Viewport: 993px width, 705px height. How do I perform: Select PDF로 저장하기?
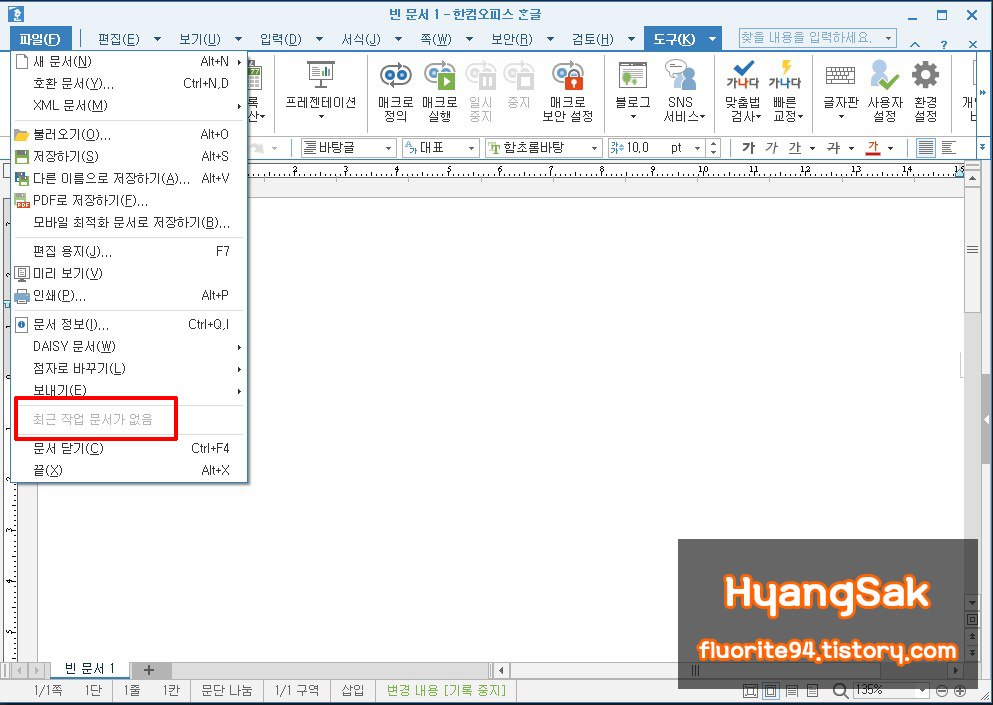[129, 201]
